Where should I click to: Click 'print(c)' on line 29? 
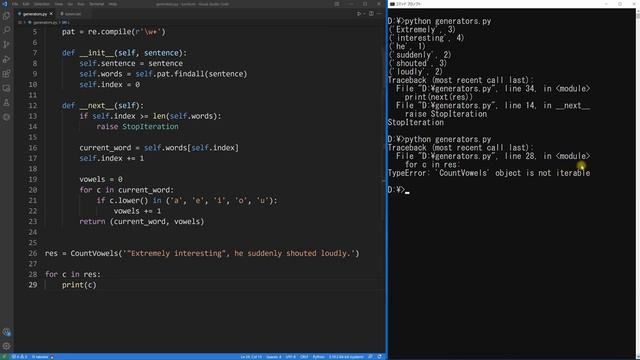(79, 285)
